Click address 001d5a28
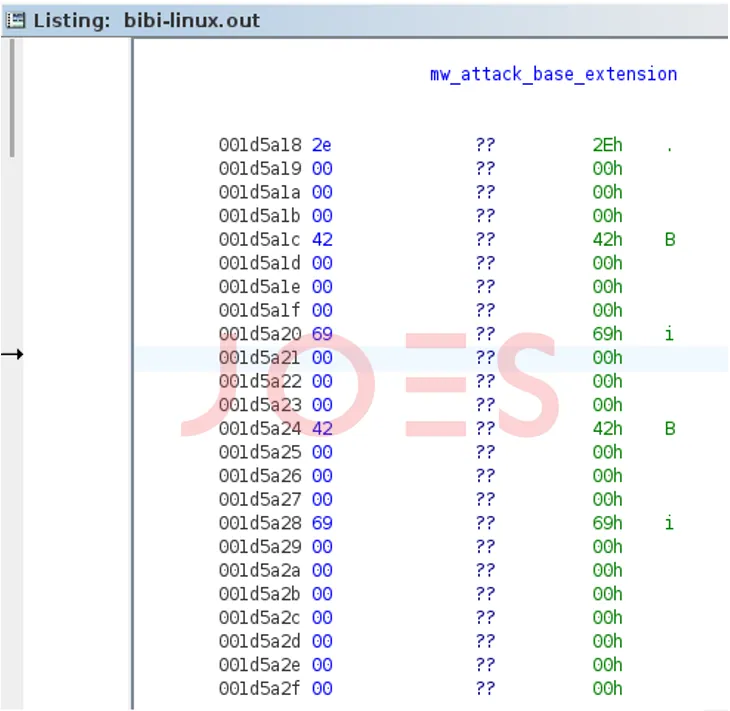This screenshot has height=711, width=730. (260, 523)
